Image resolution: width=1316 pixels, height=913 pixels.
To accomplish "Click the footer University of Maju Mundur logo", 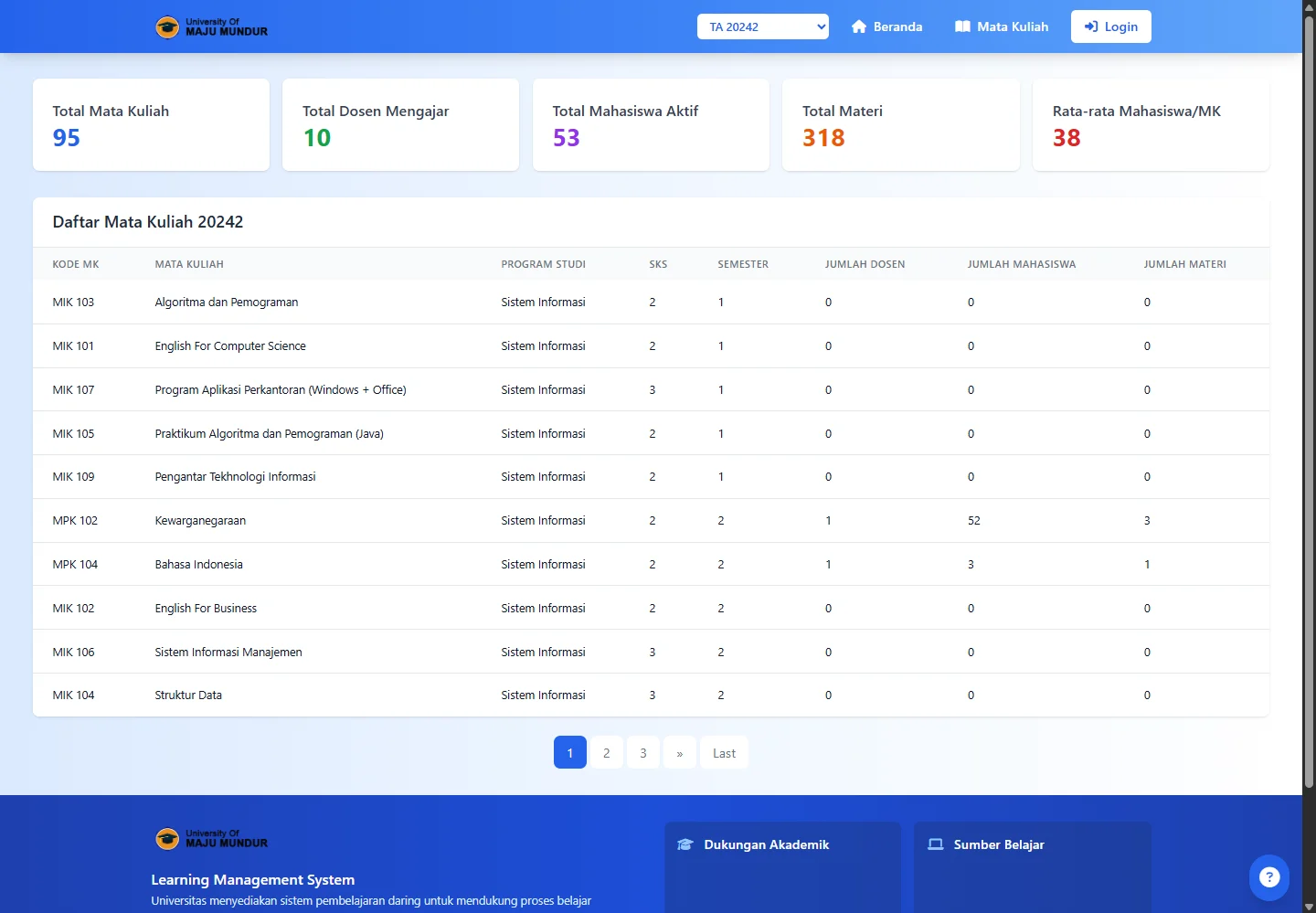I will [x=212, y=839].
